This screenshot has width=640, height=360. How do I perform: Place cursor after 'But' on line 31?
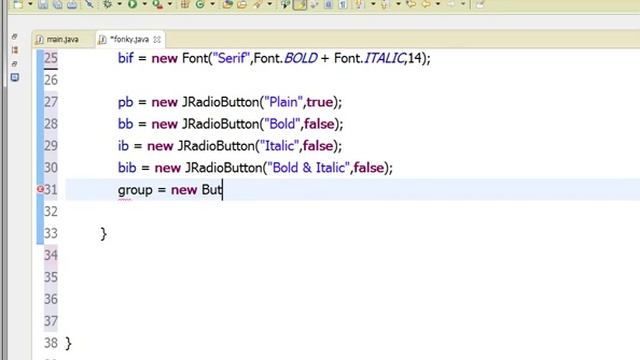pyautogui.click(x=222, y=190)
